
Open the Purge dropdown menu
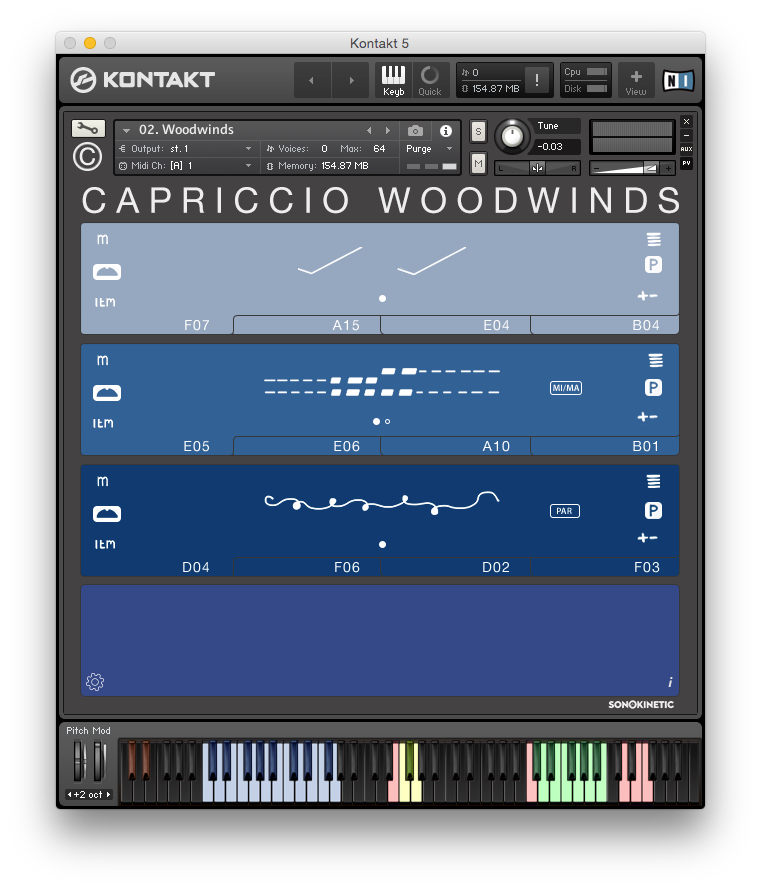429,149
